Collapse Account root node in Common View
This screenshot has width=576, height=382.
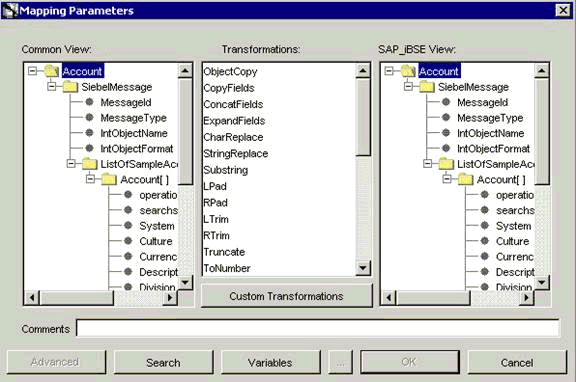(x=33, y=71)
